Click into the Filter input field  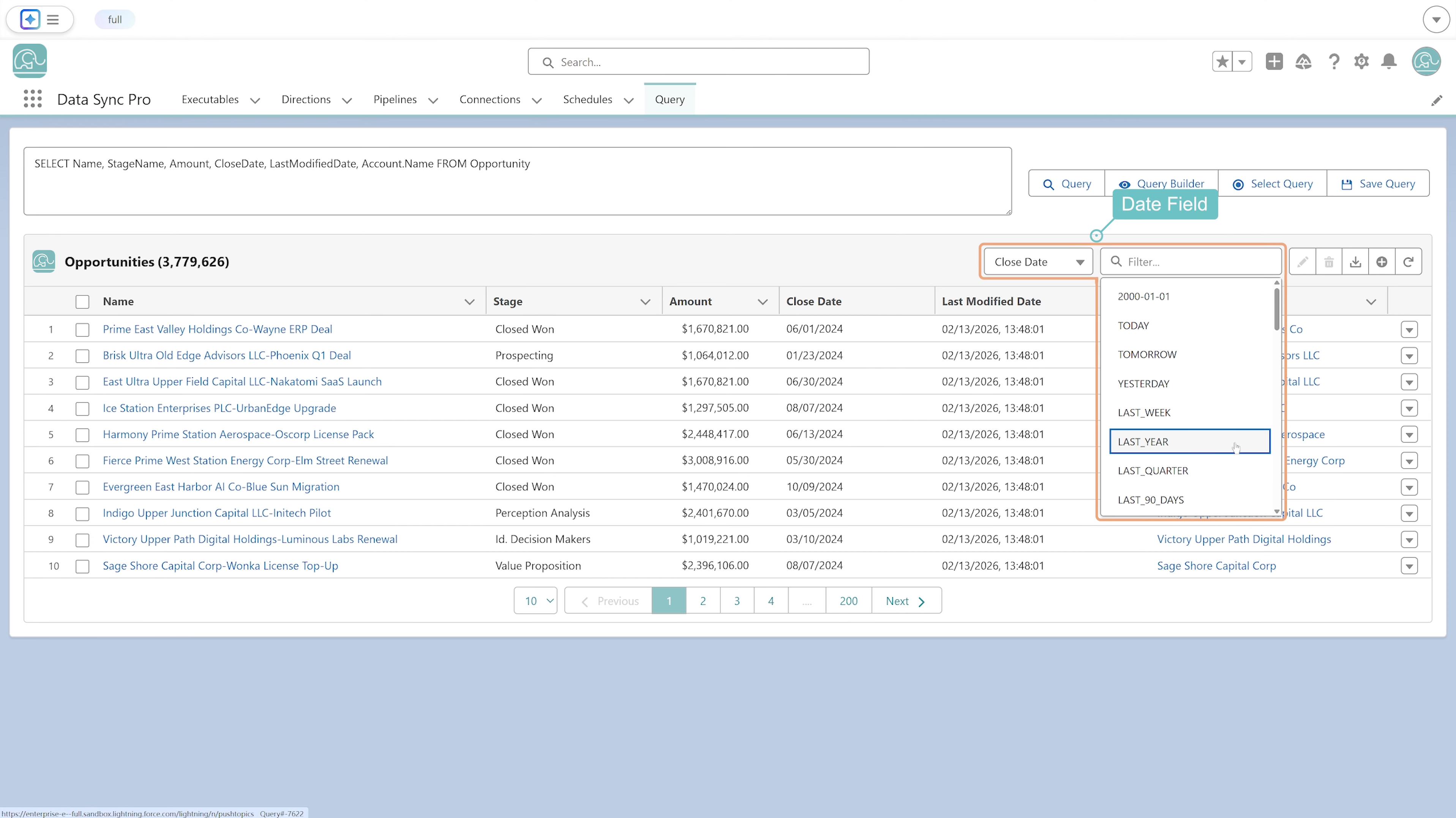tap(1191, 262)
